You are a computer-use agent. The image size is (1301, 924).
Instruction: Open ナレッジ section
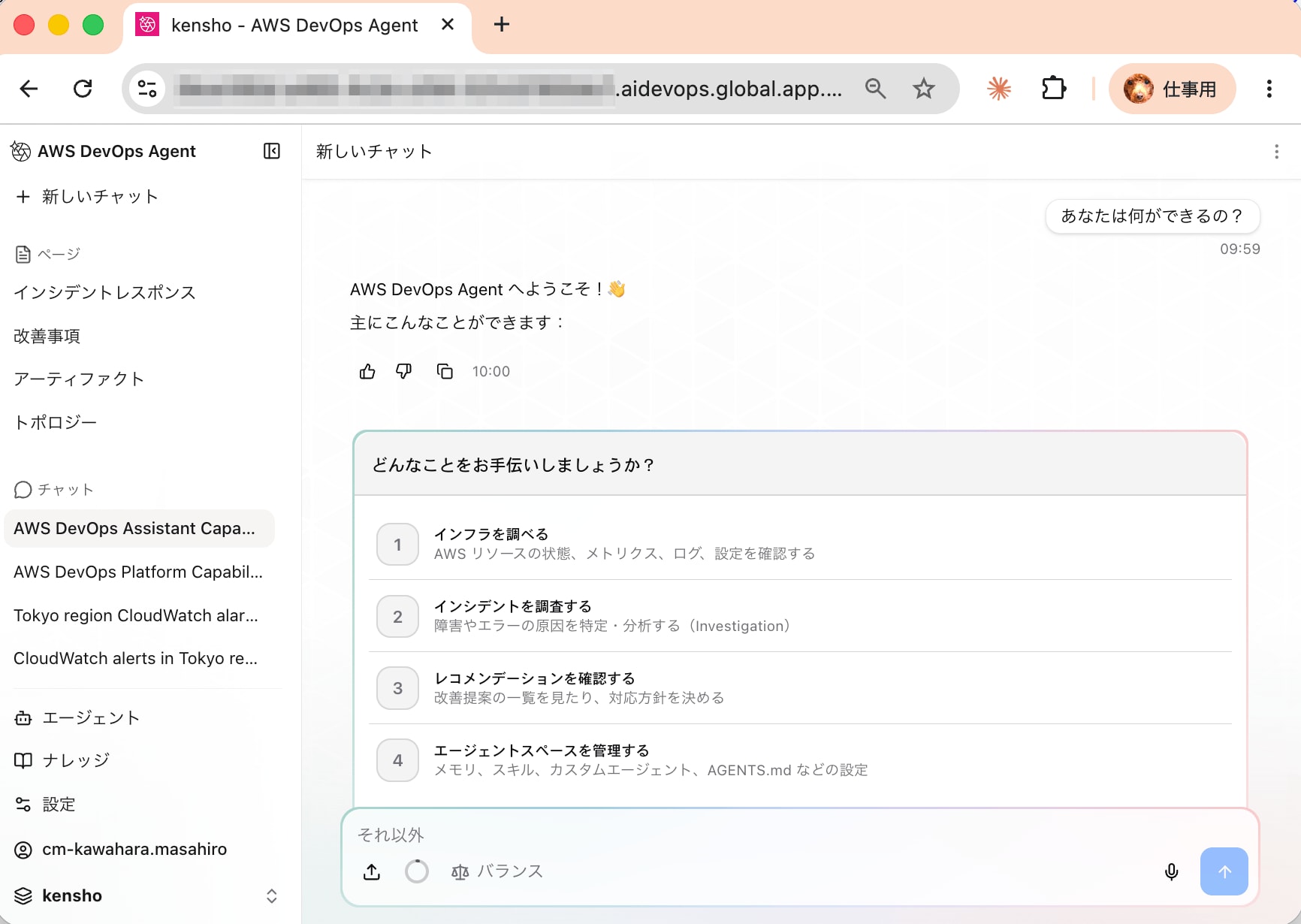[x=62, y=760]
